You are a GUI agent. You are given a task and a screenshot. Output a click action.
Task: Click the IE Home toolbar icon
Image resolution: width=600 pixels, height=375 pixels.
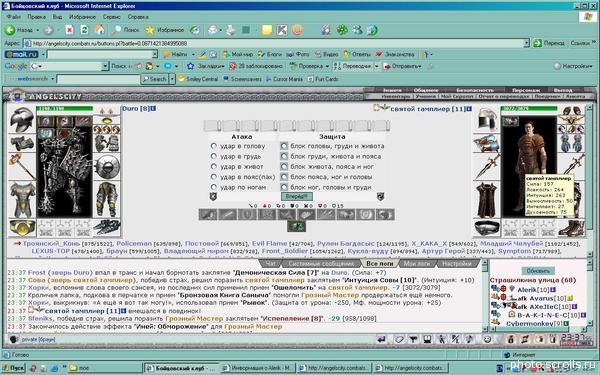click(x=99, y=30)
